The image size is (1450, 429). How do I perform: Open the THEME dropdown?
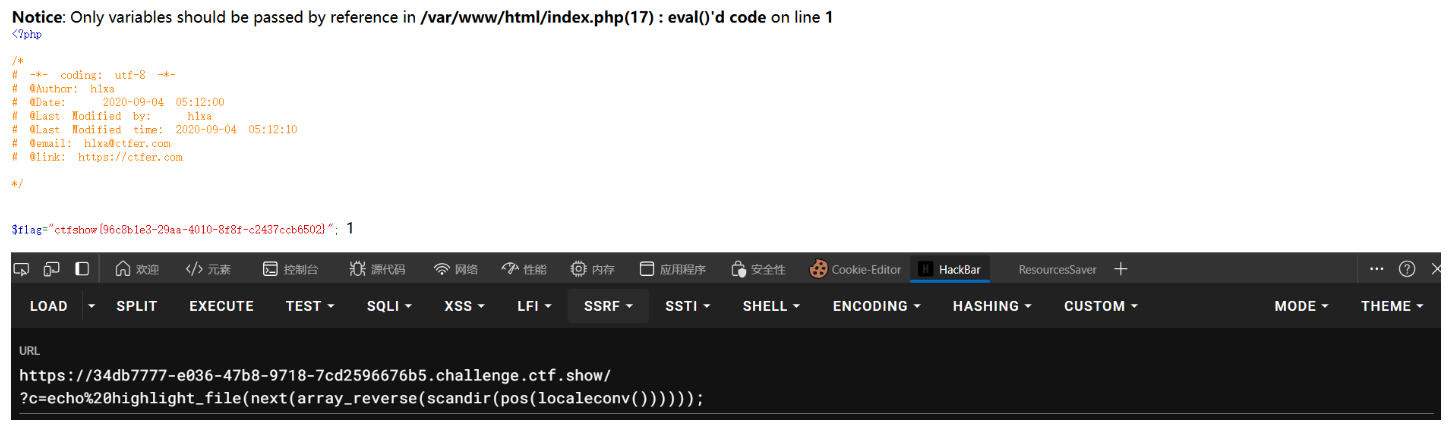pyautogui.click(x=1391, y=306)
